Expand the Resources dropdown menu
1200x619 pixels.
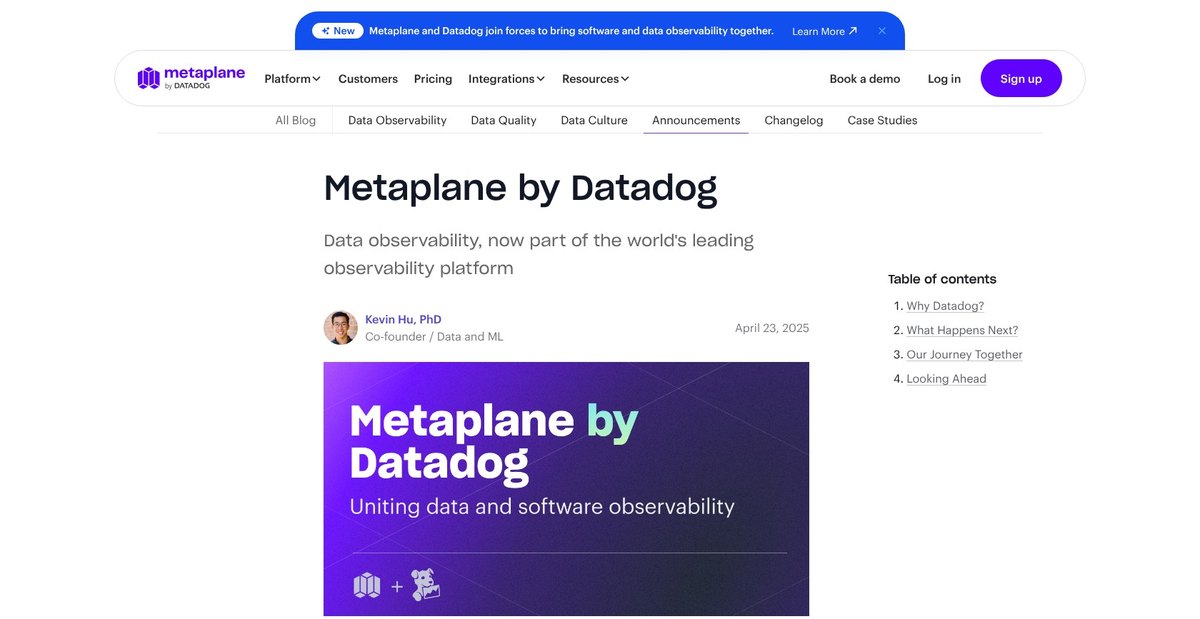[595, 79]
